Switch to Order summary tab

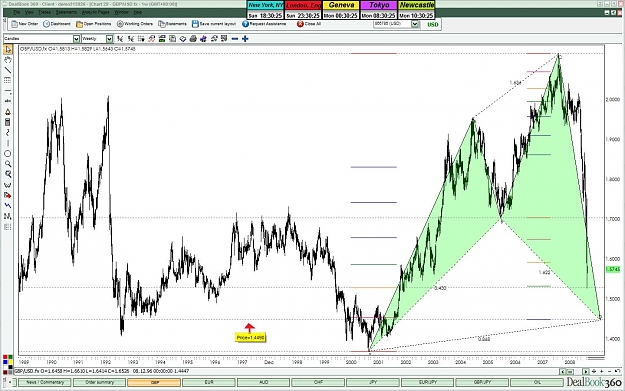99,382
